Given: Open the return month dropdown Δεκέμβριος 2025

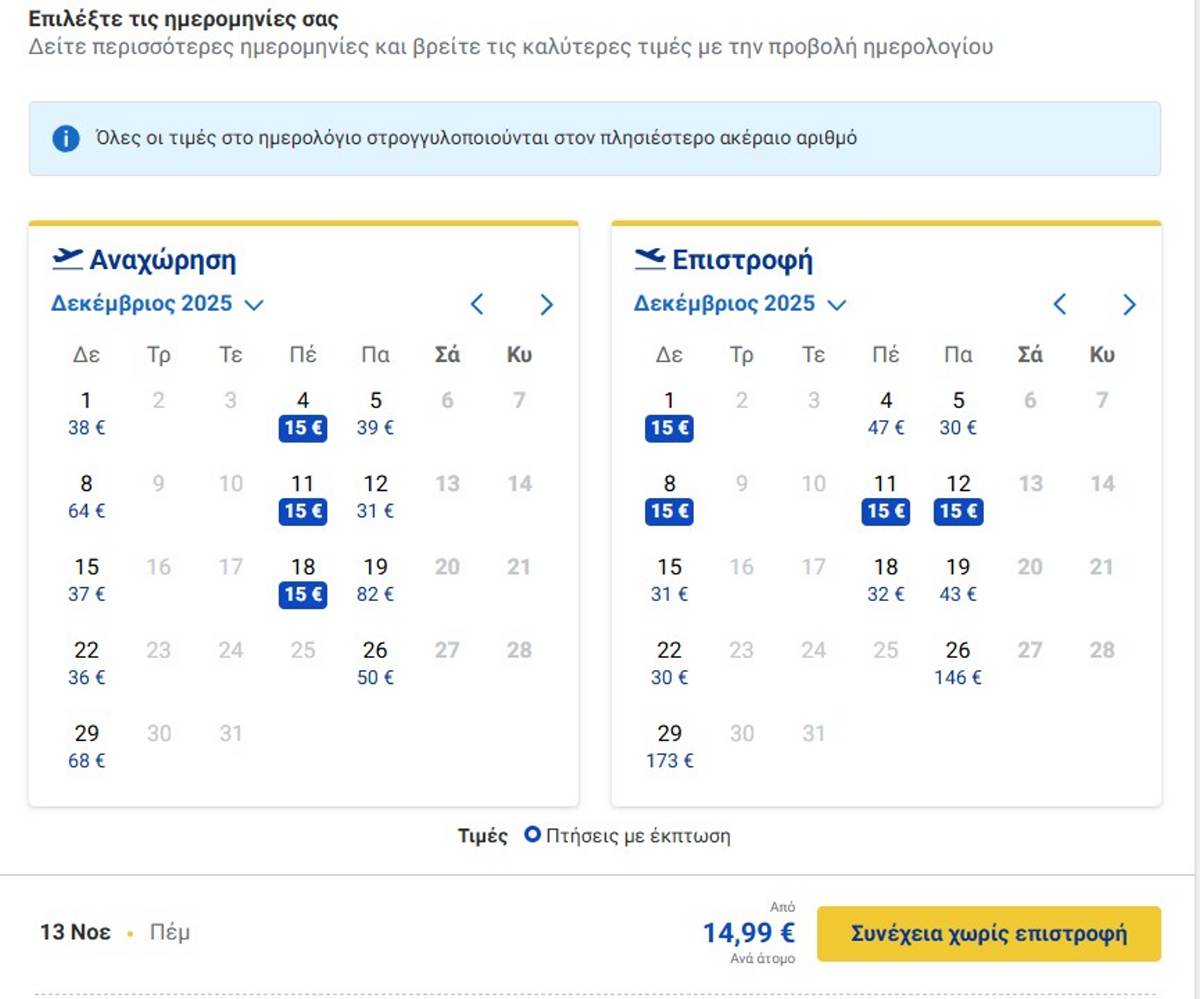Looking at the screenshot, I should [740, 304].
